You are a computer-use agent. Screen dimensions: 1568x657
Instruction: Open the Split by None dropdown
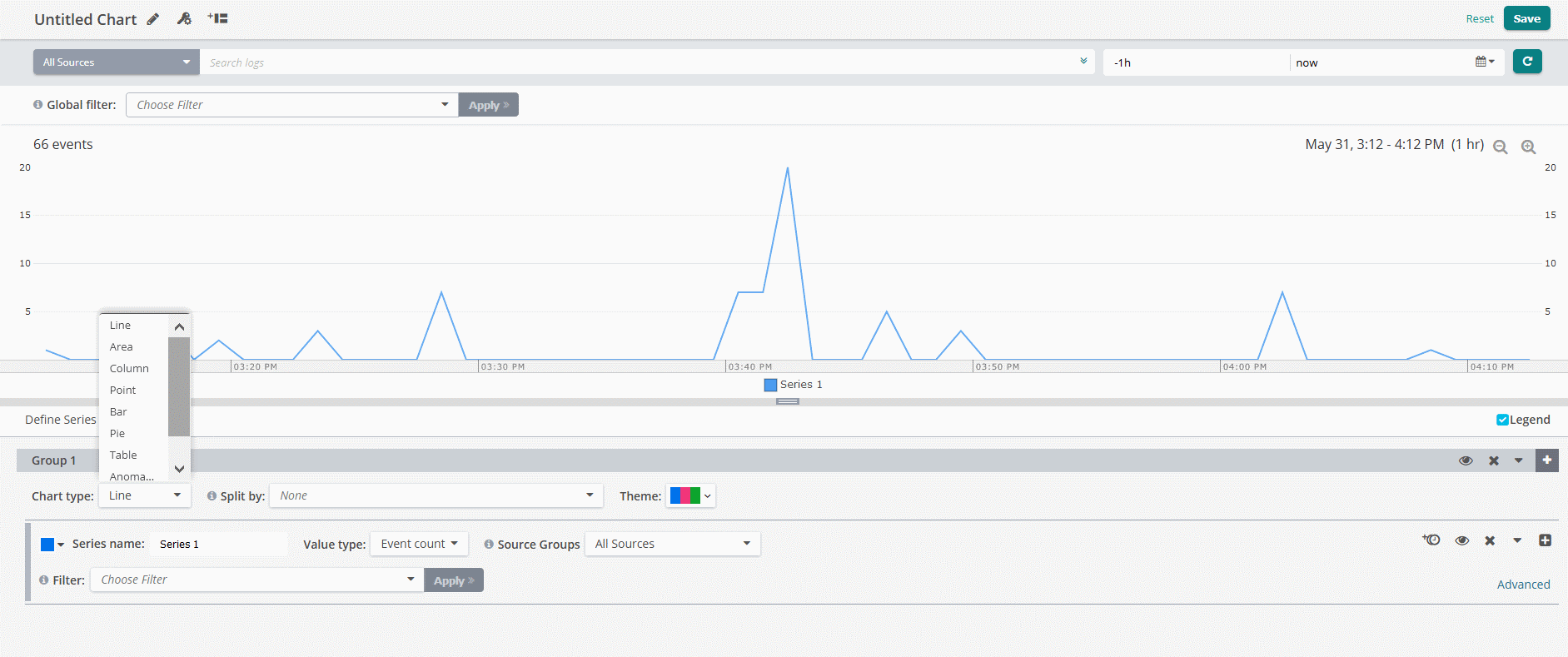pyautogui.click(x=436, y=495)
